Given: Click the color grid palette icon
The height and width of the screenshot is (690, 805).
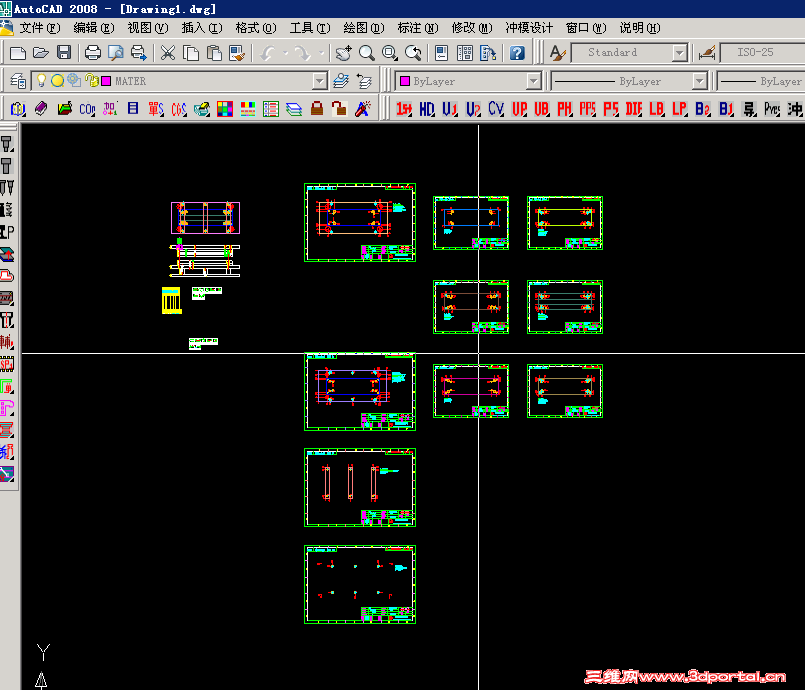Looking at the screenshot, I should click(225, 109).
